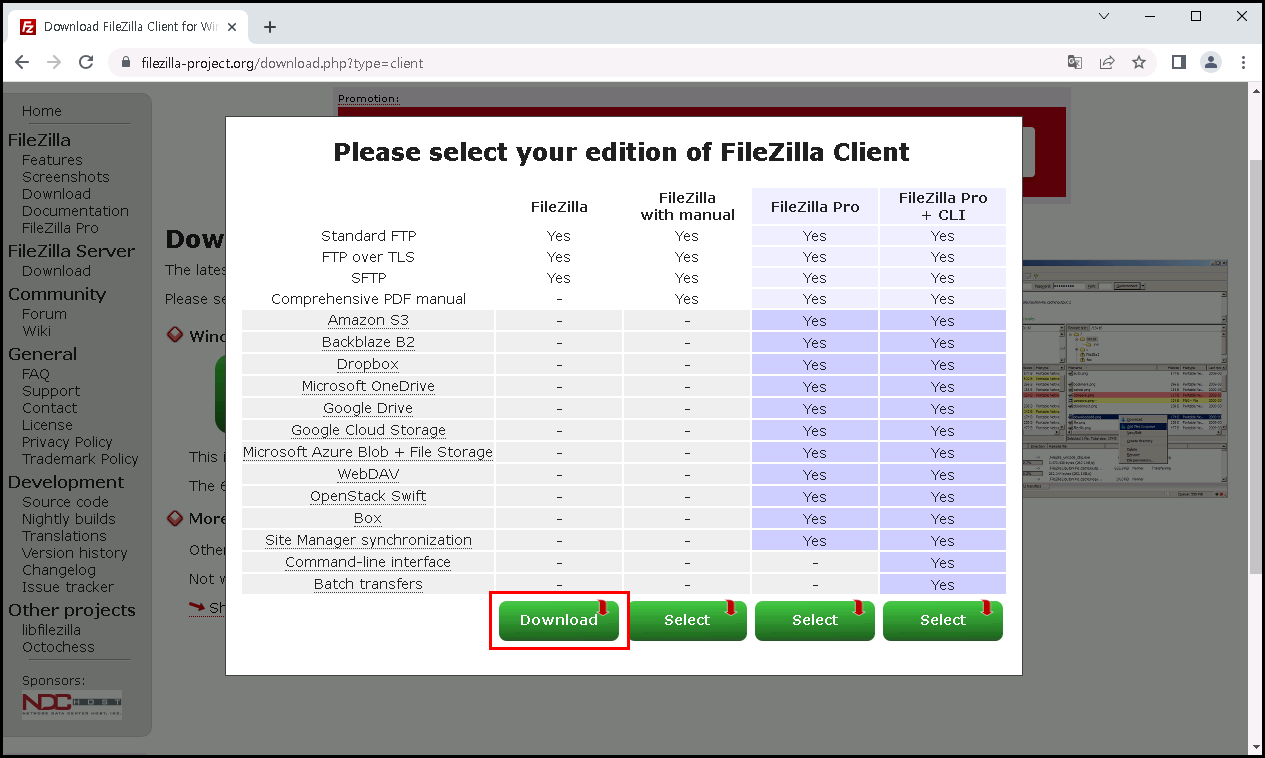Click the Google Translate icon
1265x758 pixels.
[x=1075, y=62]
